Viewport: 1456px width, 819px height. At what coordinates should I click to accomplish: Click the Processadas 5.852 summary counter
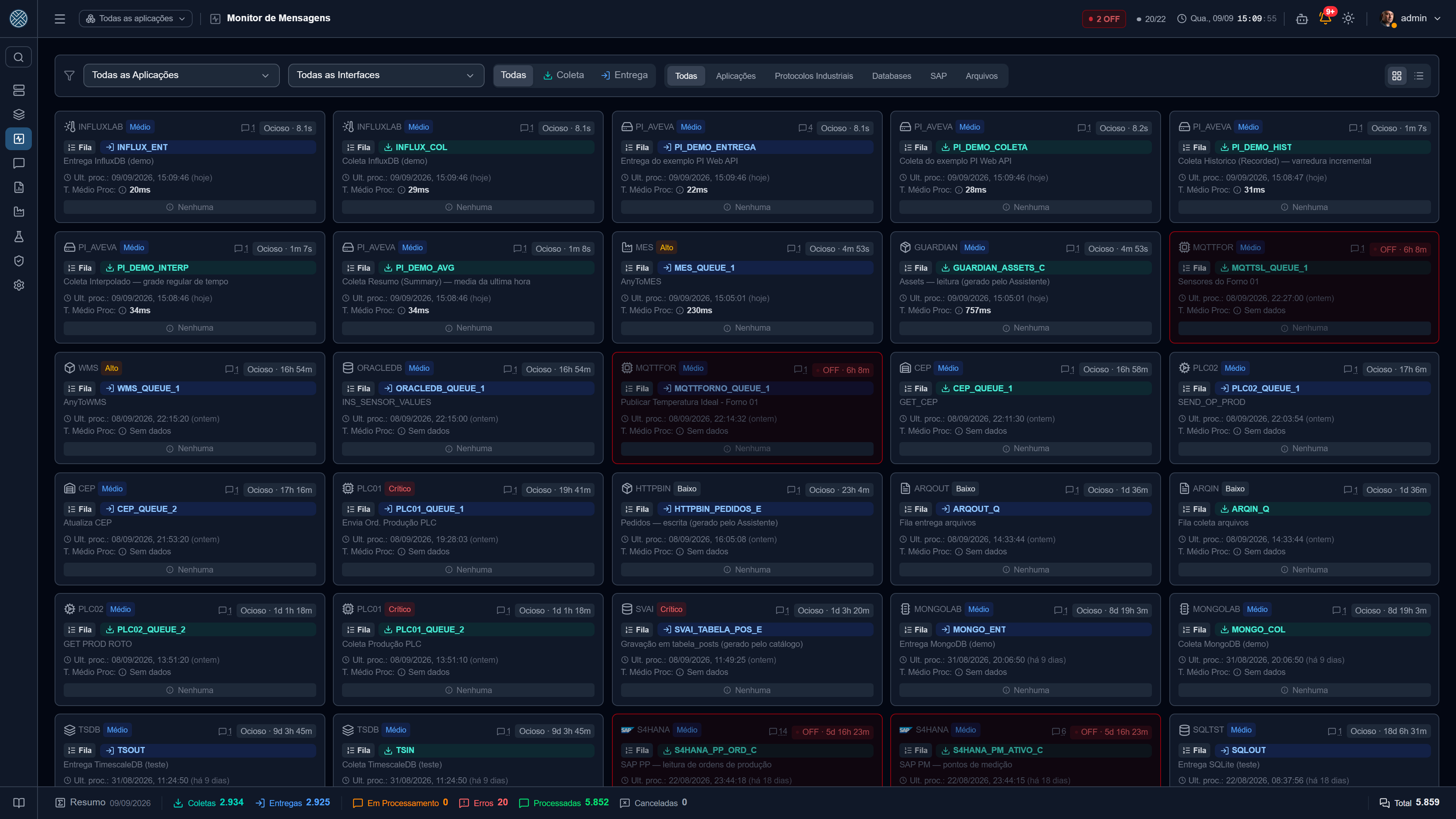[x=564, y=803]
